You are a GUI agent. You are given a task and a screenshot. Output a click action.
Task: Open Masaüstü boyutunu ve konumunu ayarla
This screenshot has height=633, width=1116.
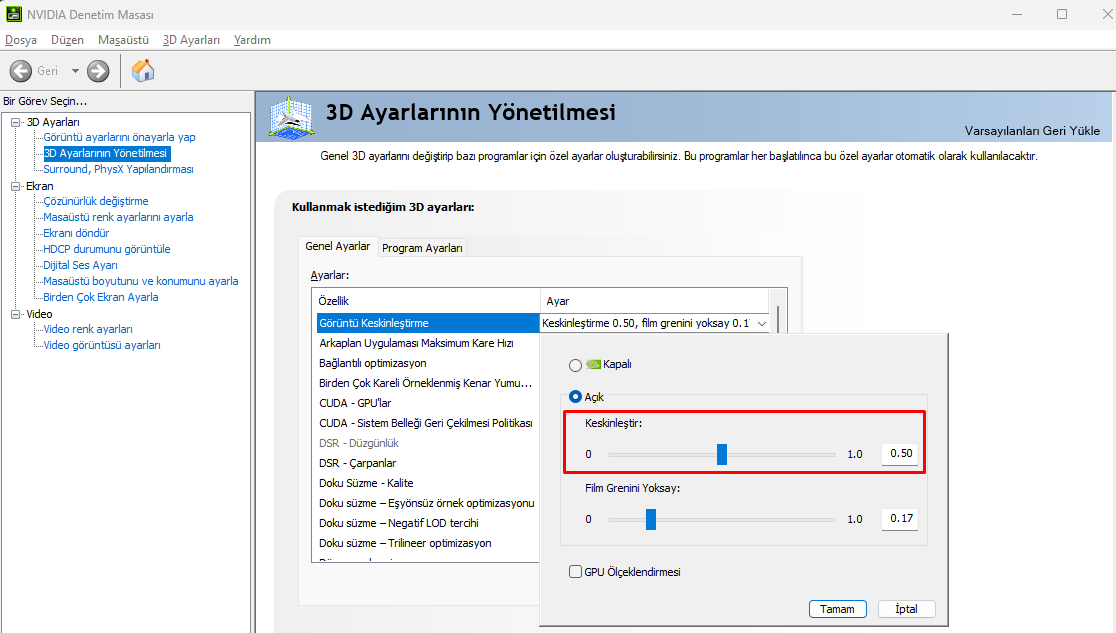pos(140,281)
